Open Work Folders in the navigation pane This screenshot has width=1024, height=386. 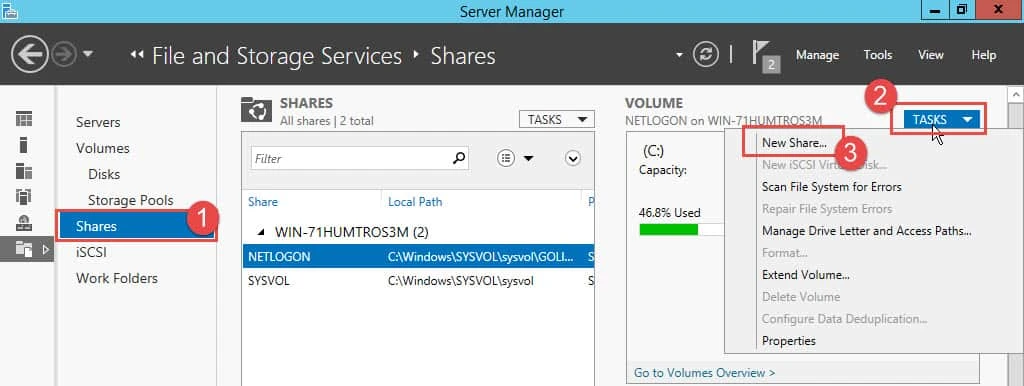pyautogui.click(x=117, y=278)
